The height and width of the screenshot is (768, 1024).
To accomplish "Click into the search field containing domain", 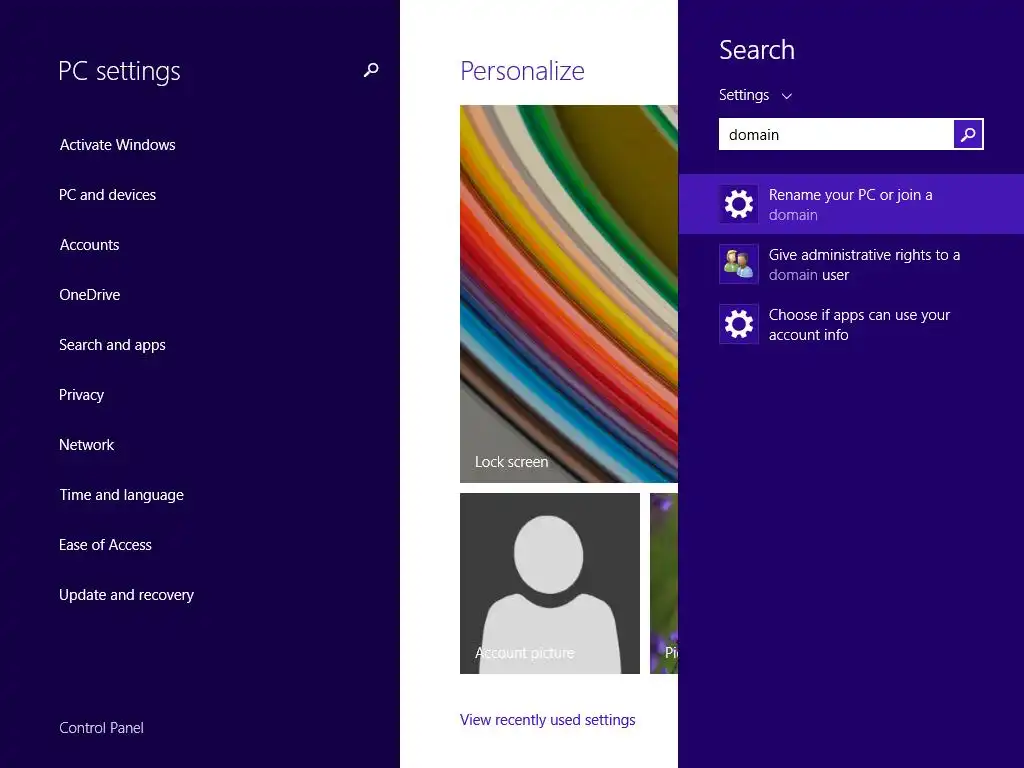I will point(836,135).
